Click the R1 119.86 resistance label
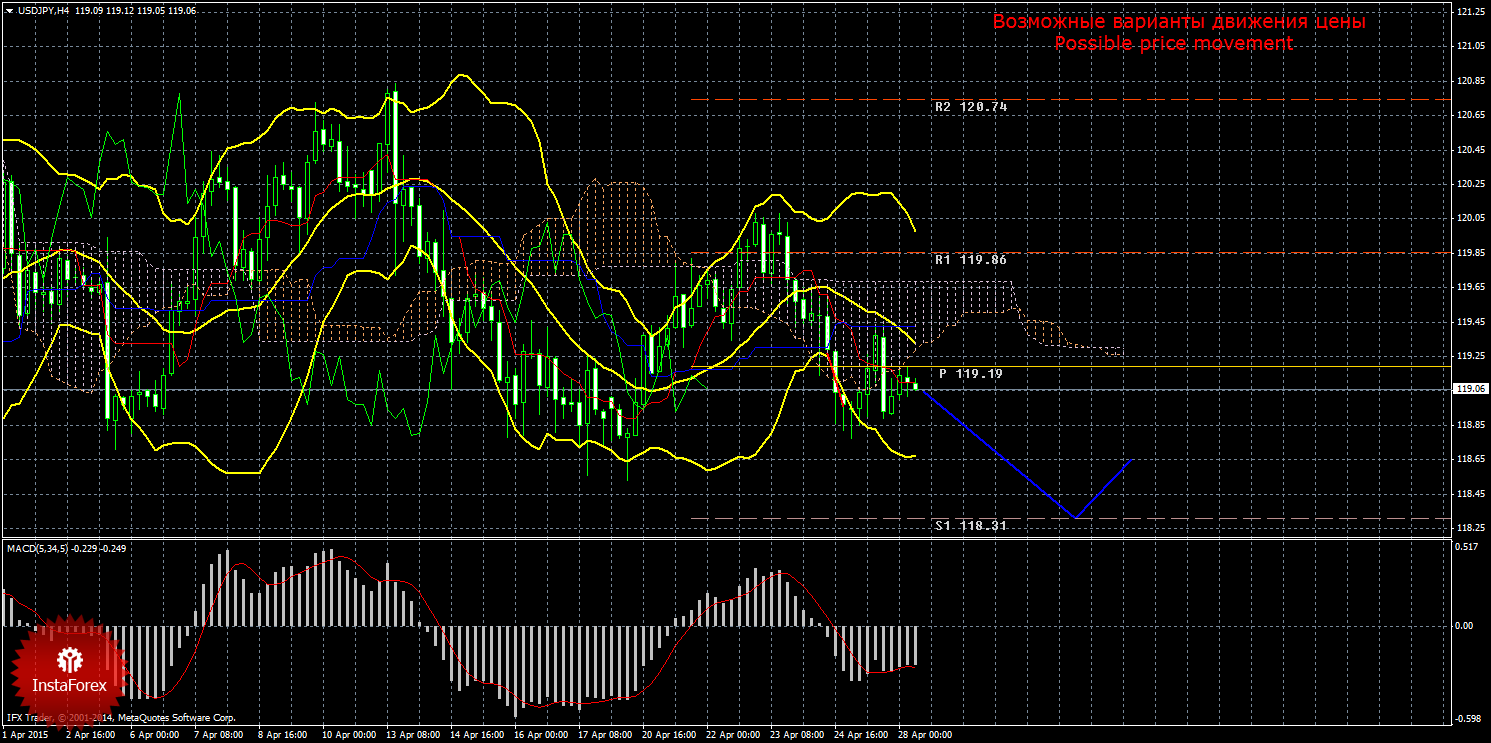This screenshot has height=743, width=1491. point(970,260)
